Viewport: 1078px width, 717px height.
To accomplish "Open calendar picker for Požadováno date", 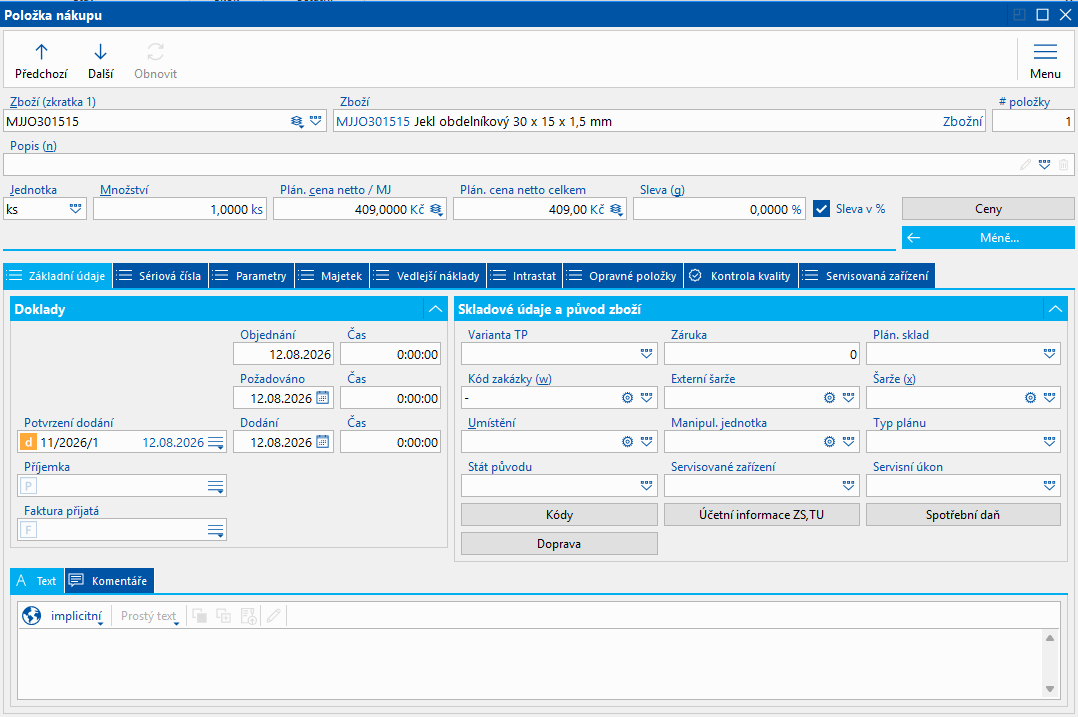I will (x=322, y=398).
